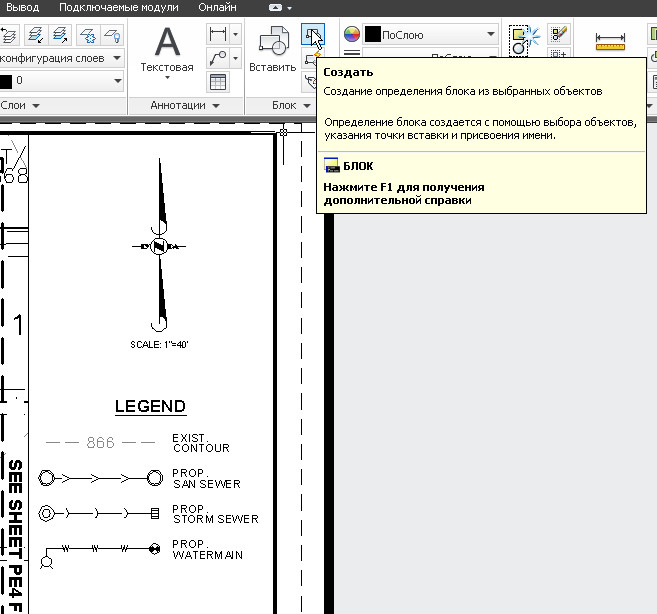This screenshot has width=657, height=614.
Task: Click the ribbon minimize toggle button
Action: point(275,8)
